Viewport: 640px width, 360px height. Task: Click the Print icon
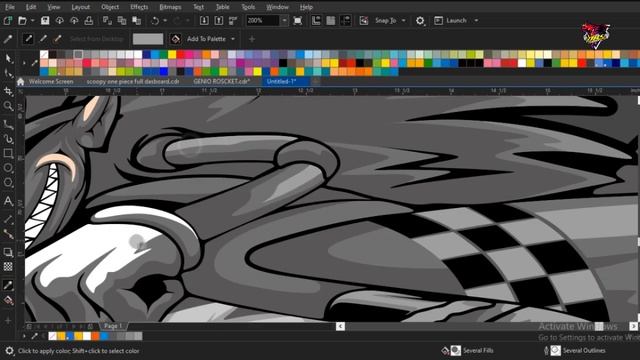[x=89, y=20]
